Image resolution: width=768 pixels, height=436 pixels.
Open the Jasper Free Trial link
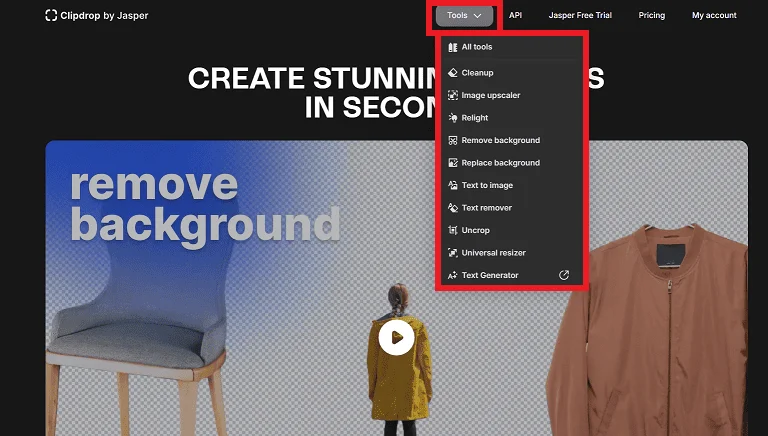pyautogui.click(x=580, y=15)
